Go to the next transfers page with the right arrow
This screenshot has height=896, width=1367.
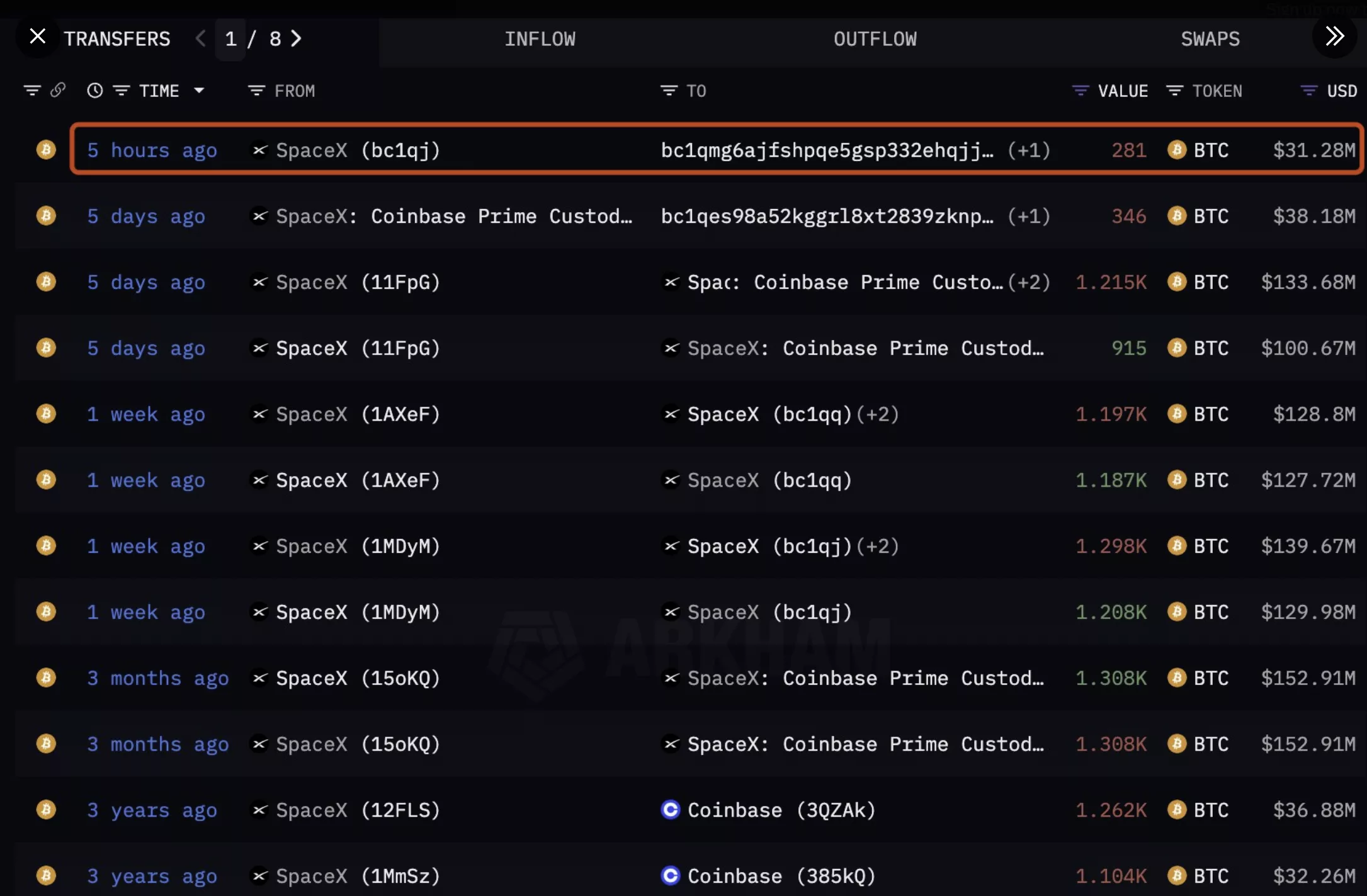click(x=296, y=38)
